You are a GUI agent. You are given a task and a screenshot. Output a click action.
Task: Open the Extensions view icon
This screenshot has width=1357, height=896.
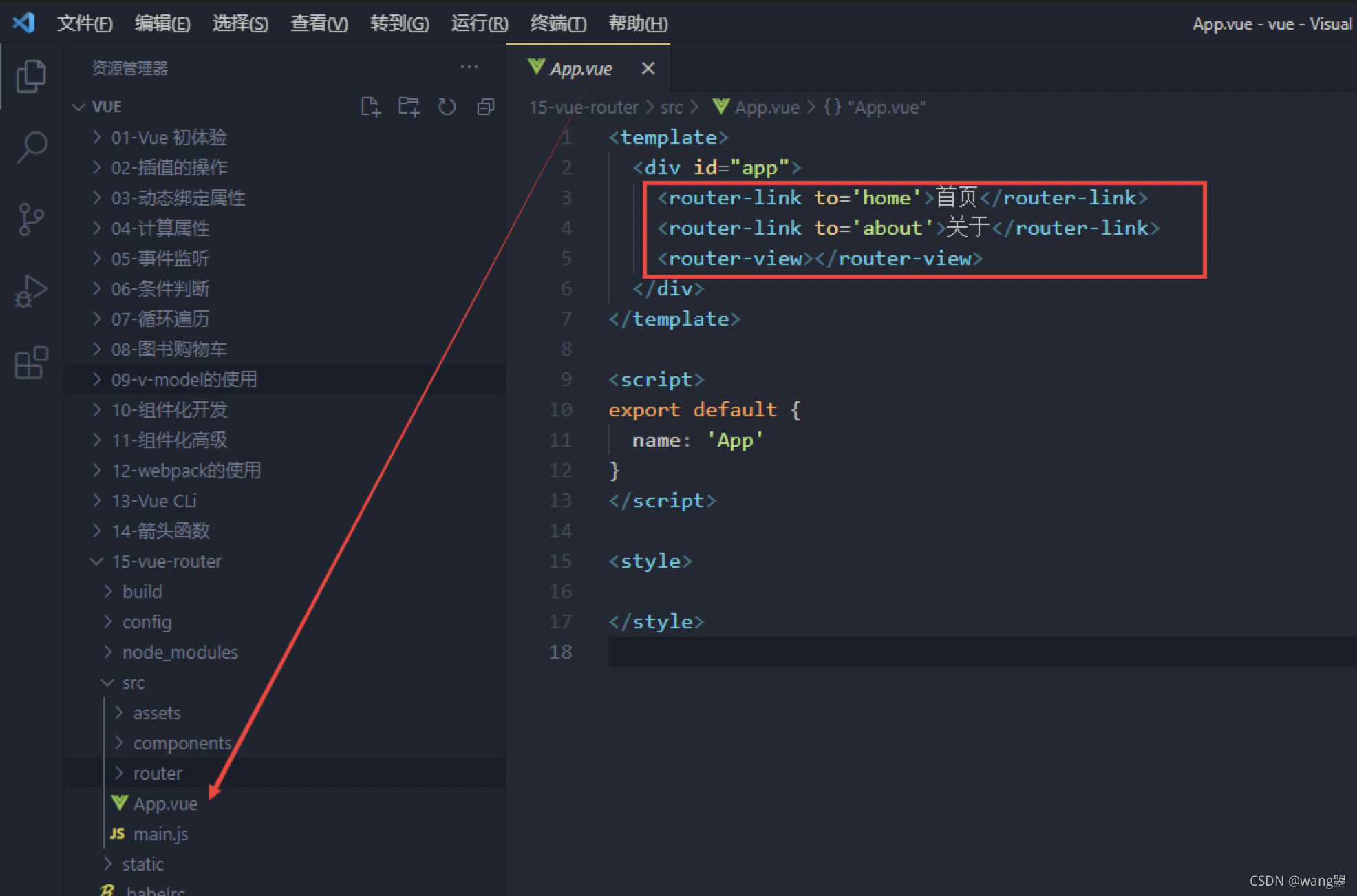31,363
